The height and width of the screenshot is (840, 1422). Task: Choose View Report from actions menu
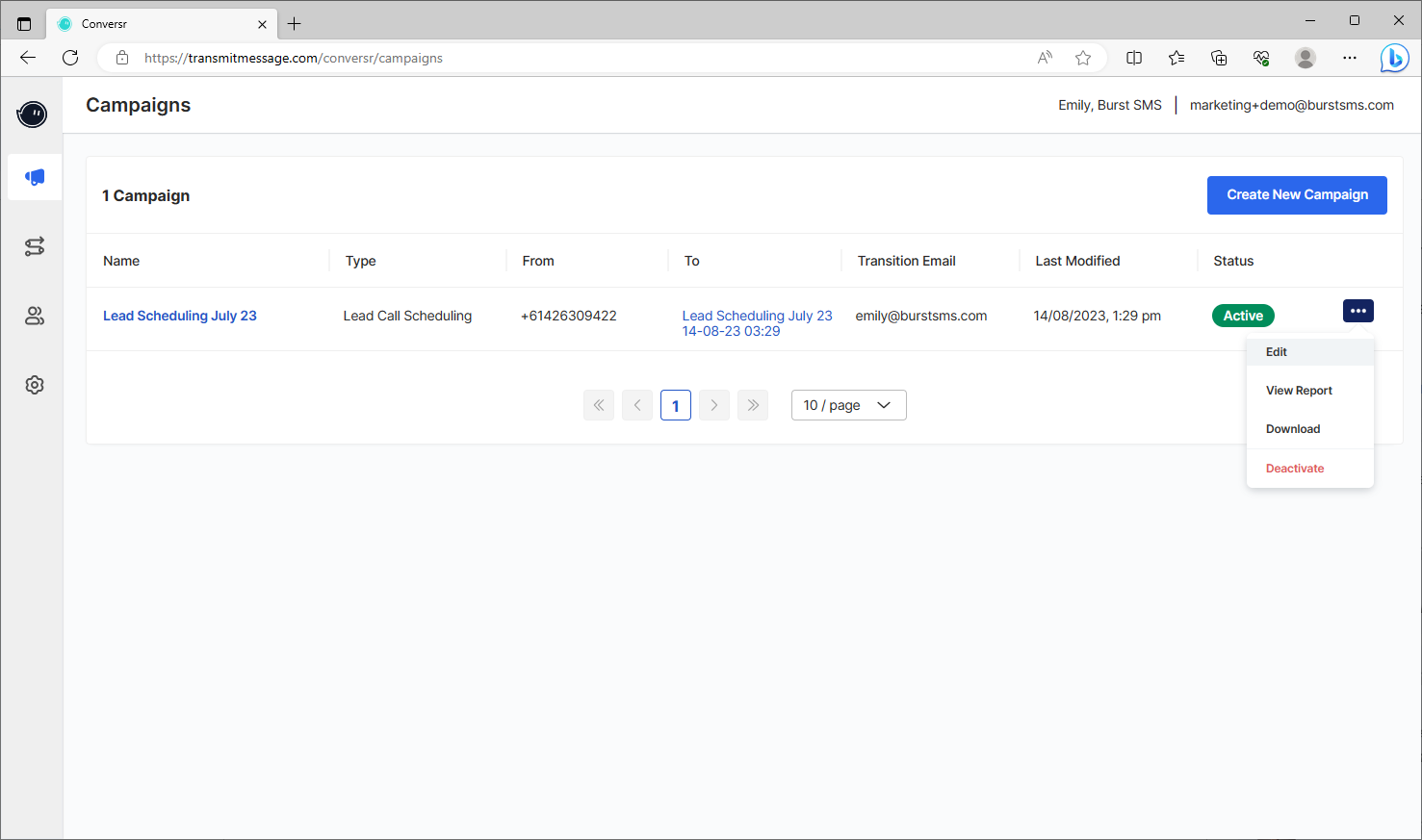click(x=1310, y=391)
